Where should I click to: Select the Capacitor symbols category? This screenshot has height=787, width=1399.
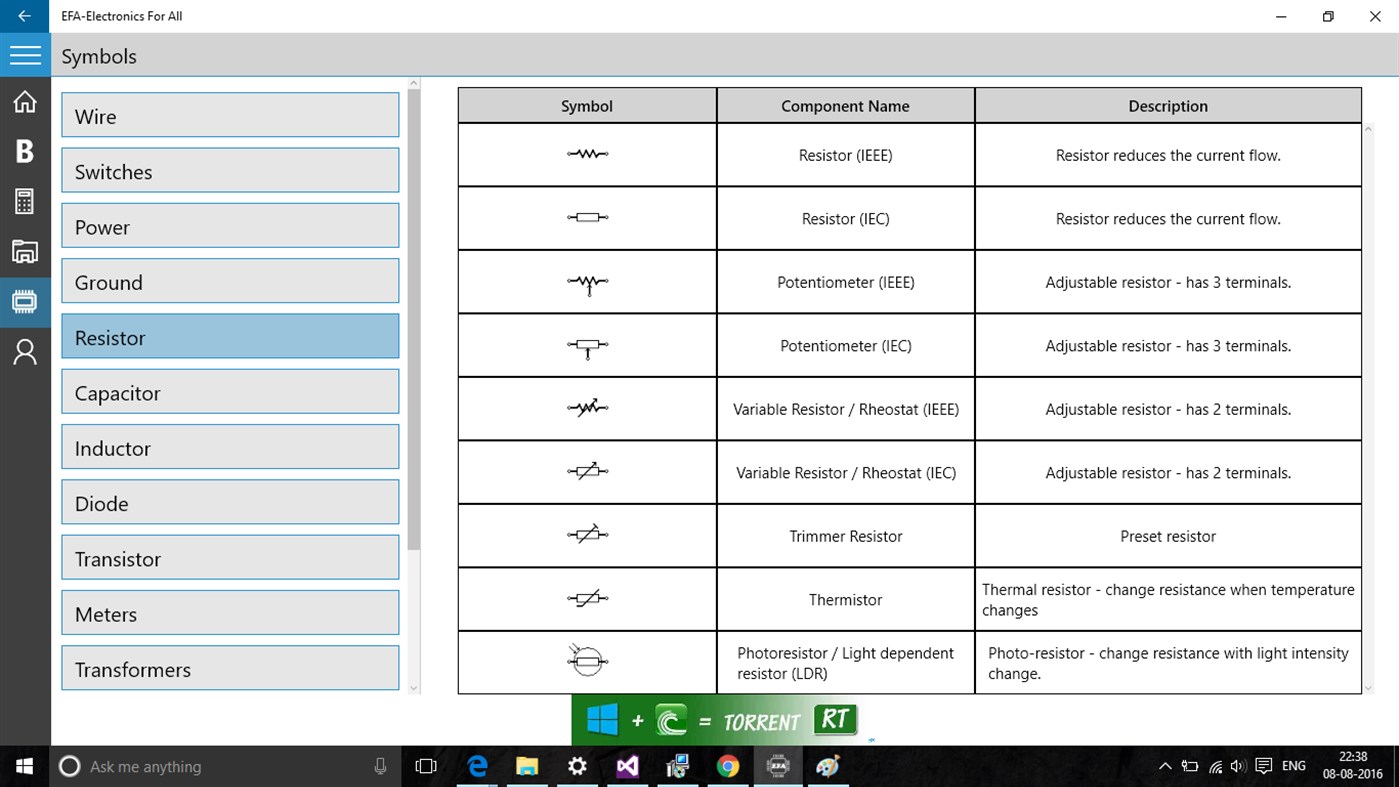click(x=230, y=391)
